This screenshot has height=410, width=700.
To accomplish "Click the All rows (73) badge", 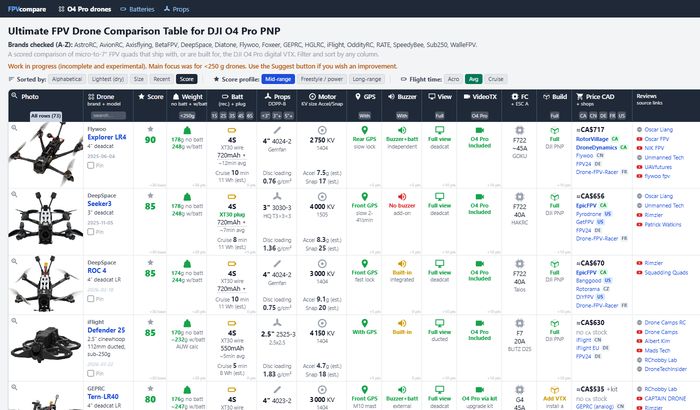I will 46,116.
